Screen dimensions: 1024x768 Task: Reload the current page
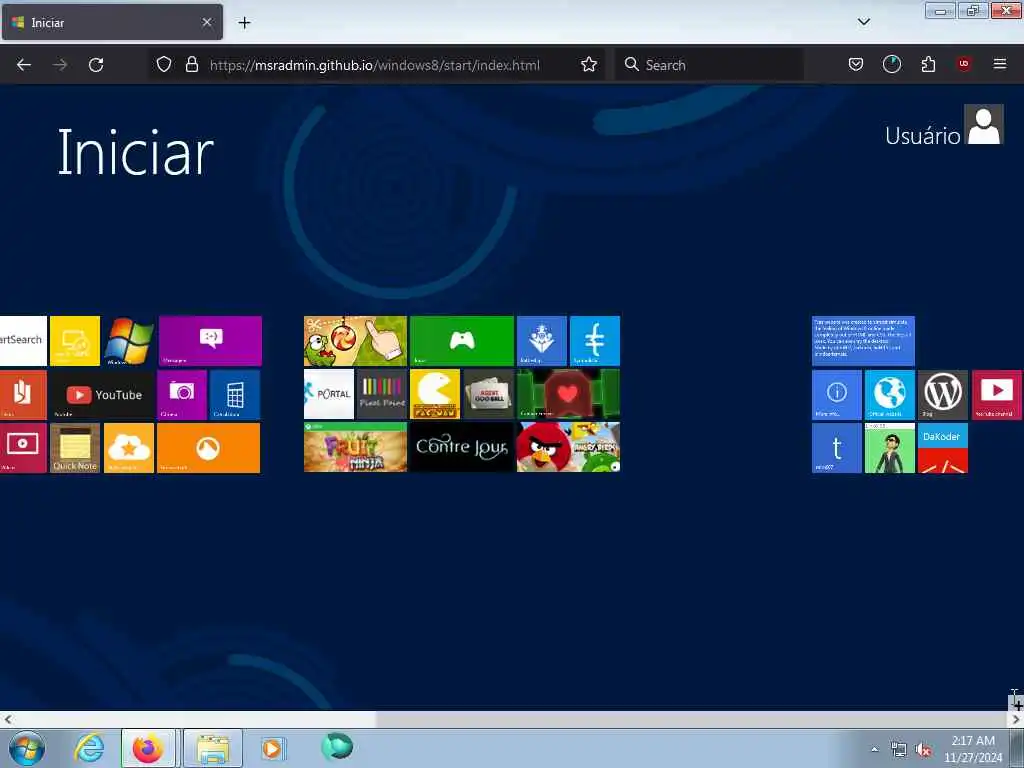pyautogui.click(x=96, y=65)
